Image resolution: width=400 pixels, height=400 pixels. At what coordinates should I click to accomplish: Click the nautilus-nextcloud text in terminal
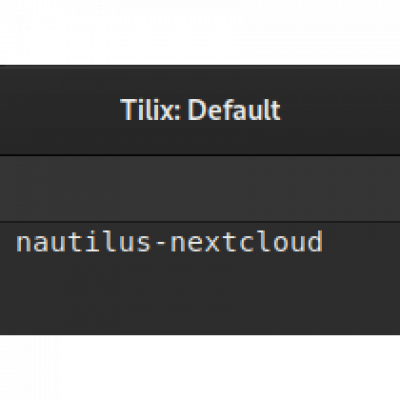pyautogui.click(x=169, y=242)
